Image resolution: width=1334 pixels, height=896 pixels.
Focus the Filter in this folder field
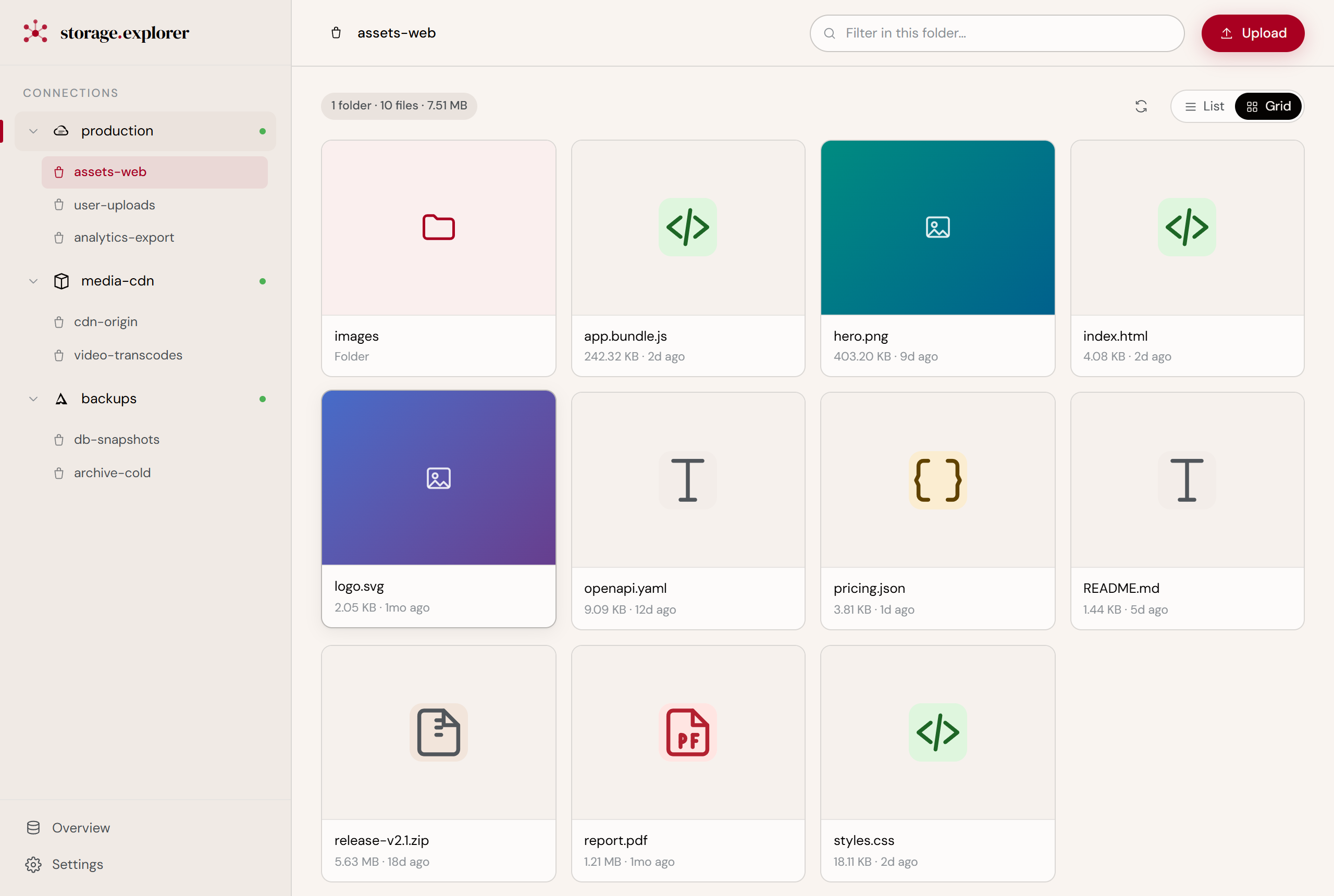pyautogui.click(x=997, y=33)
